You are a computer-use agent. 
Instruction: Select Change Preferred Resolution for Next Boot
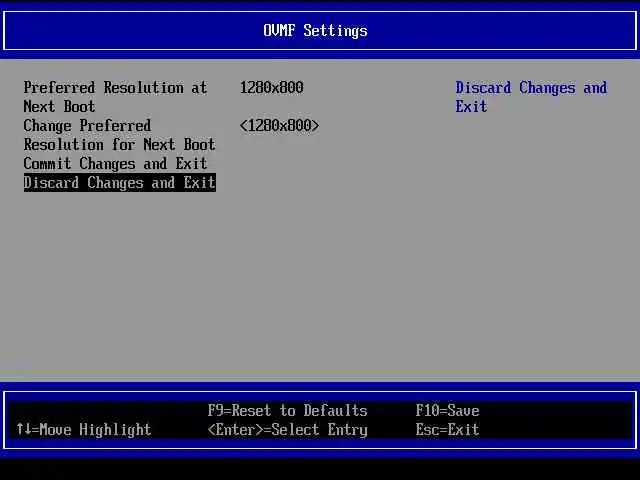pos(119,135)
